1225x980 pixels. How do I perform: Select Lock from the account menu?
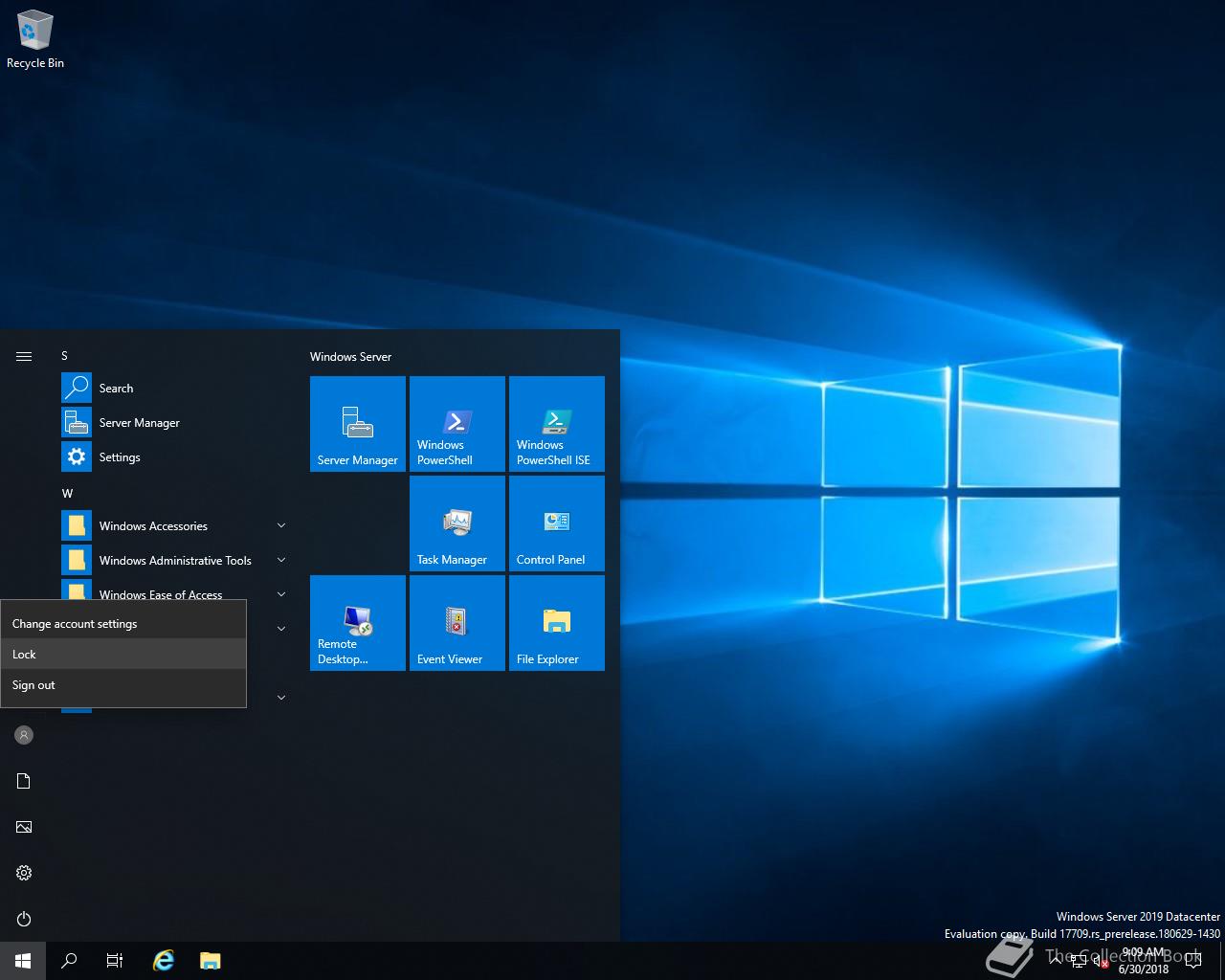[123, 655]
